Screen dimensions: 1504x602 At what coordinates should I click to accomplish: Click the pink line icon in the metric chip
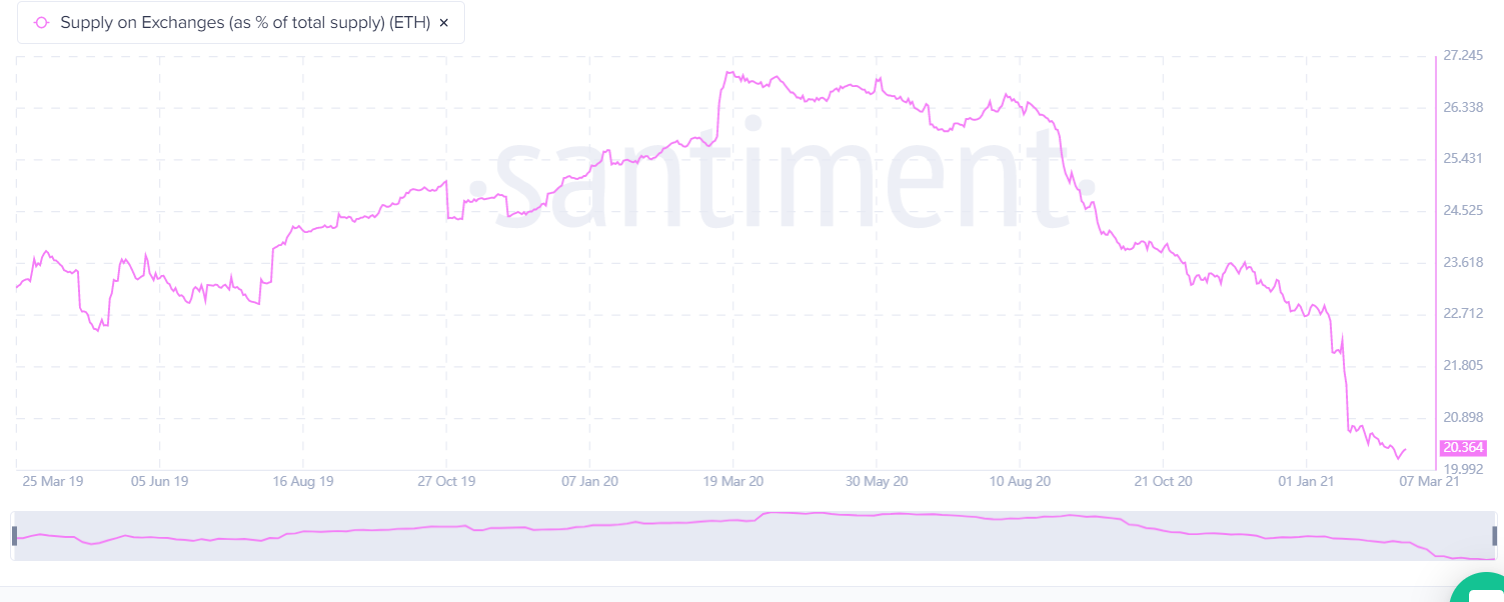click(x=41, y=22)
